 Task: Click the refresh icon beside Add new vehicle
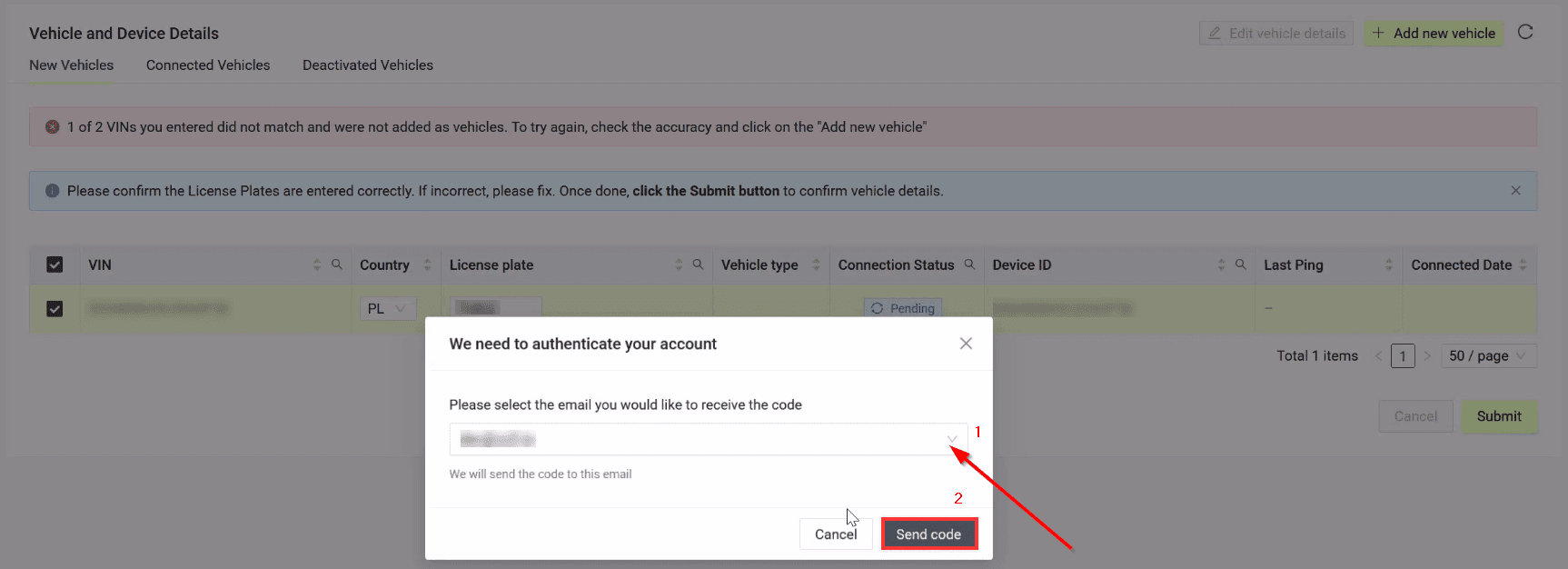coord(1525,32)
